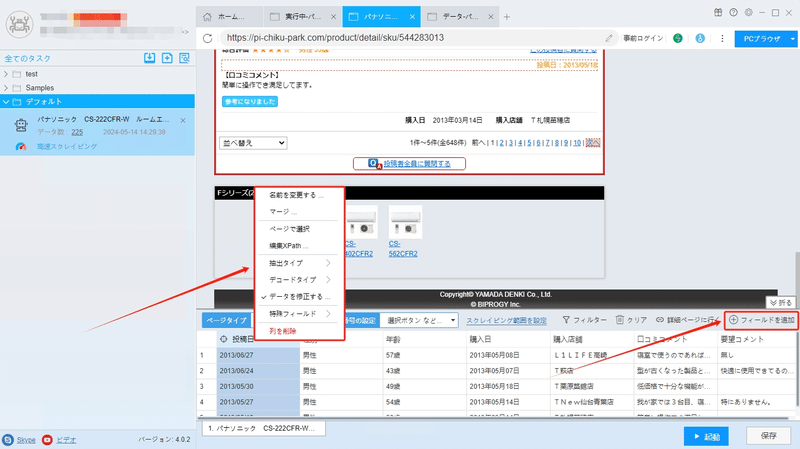800x449 pixels.
Task: Open the 選択ボタン など dropdown
Action: 419,320
